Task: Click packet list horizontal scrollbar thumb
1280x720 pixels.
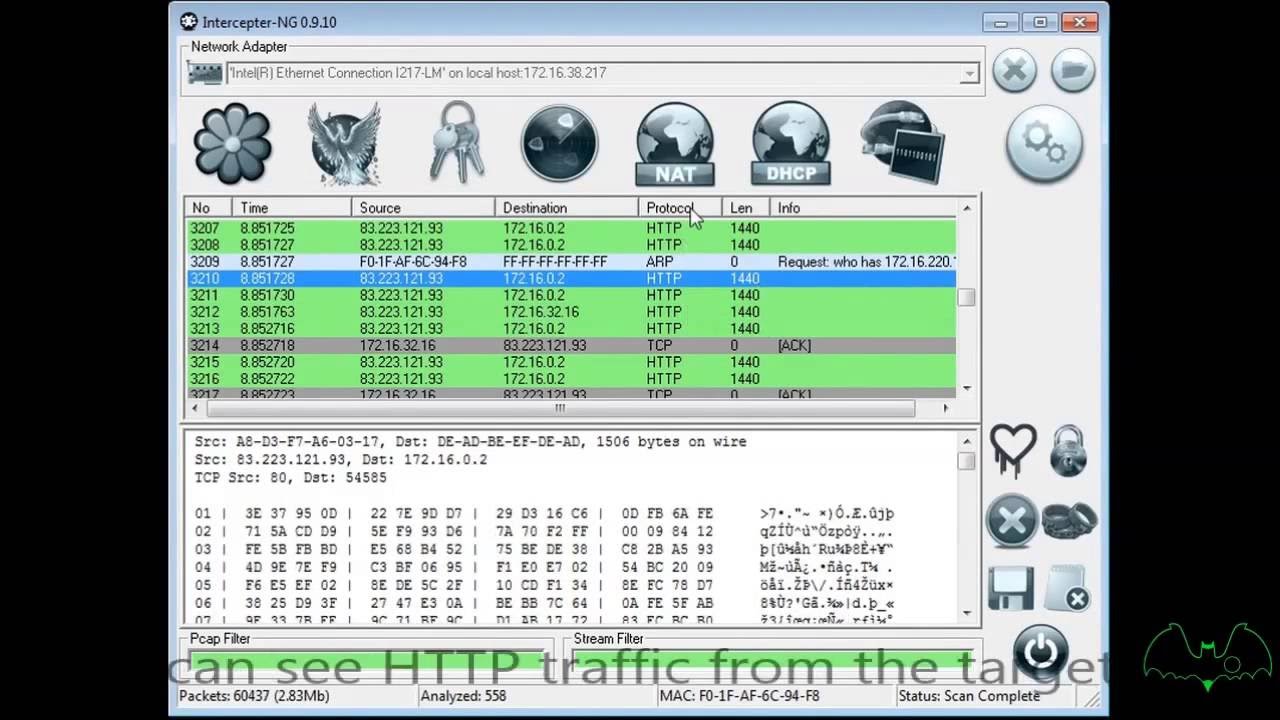Action: [x=560, y=408]
